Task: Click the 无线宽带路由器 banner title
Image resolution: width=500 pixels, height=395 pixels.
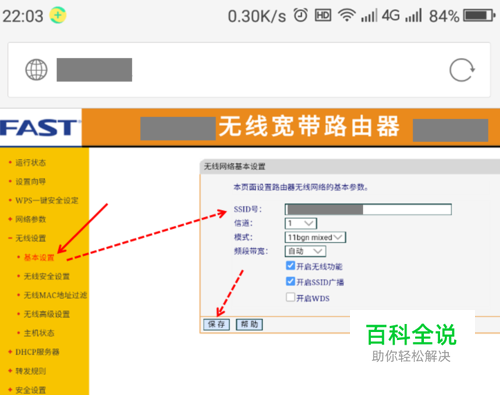Action: tap(309, 126)
